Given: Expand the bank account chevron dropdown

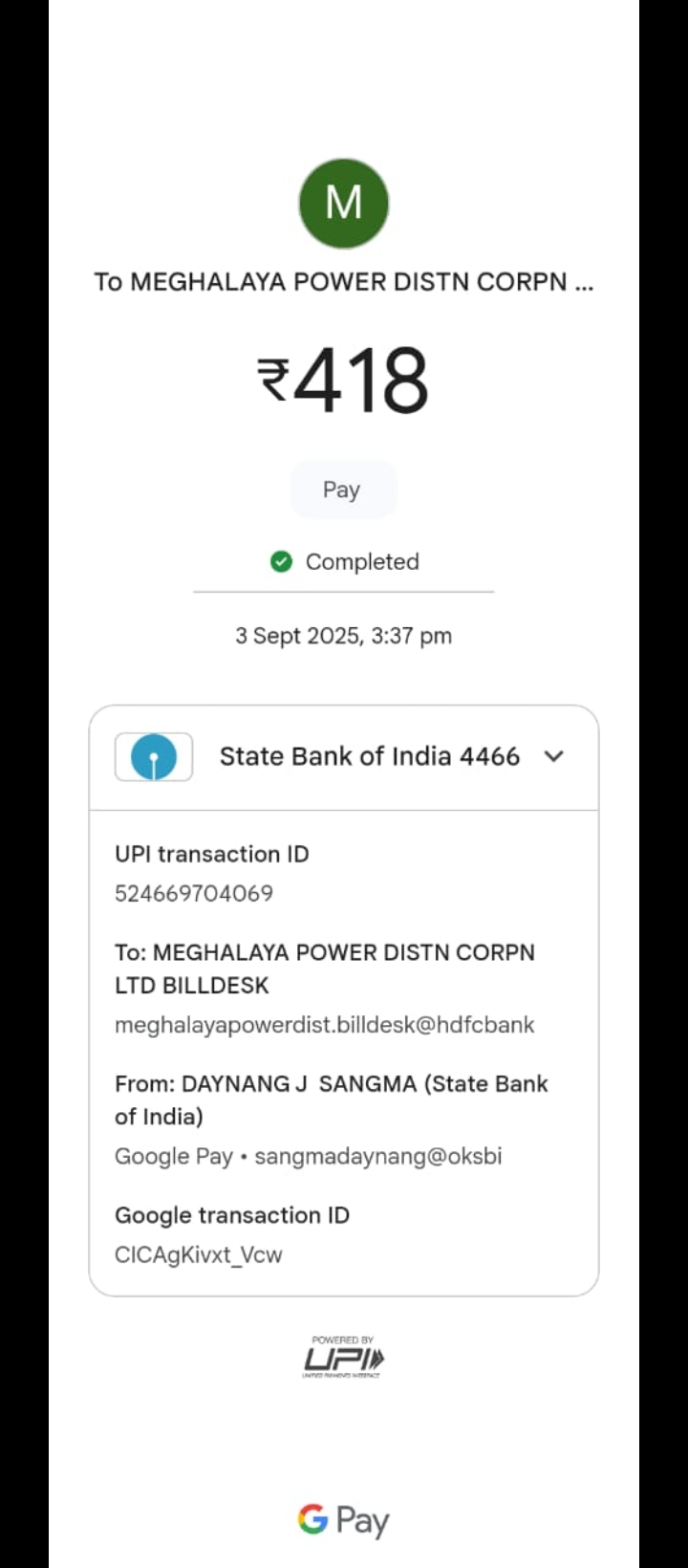Looking at the screenshot, I should [554, 756].
